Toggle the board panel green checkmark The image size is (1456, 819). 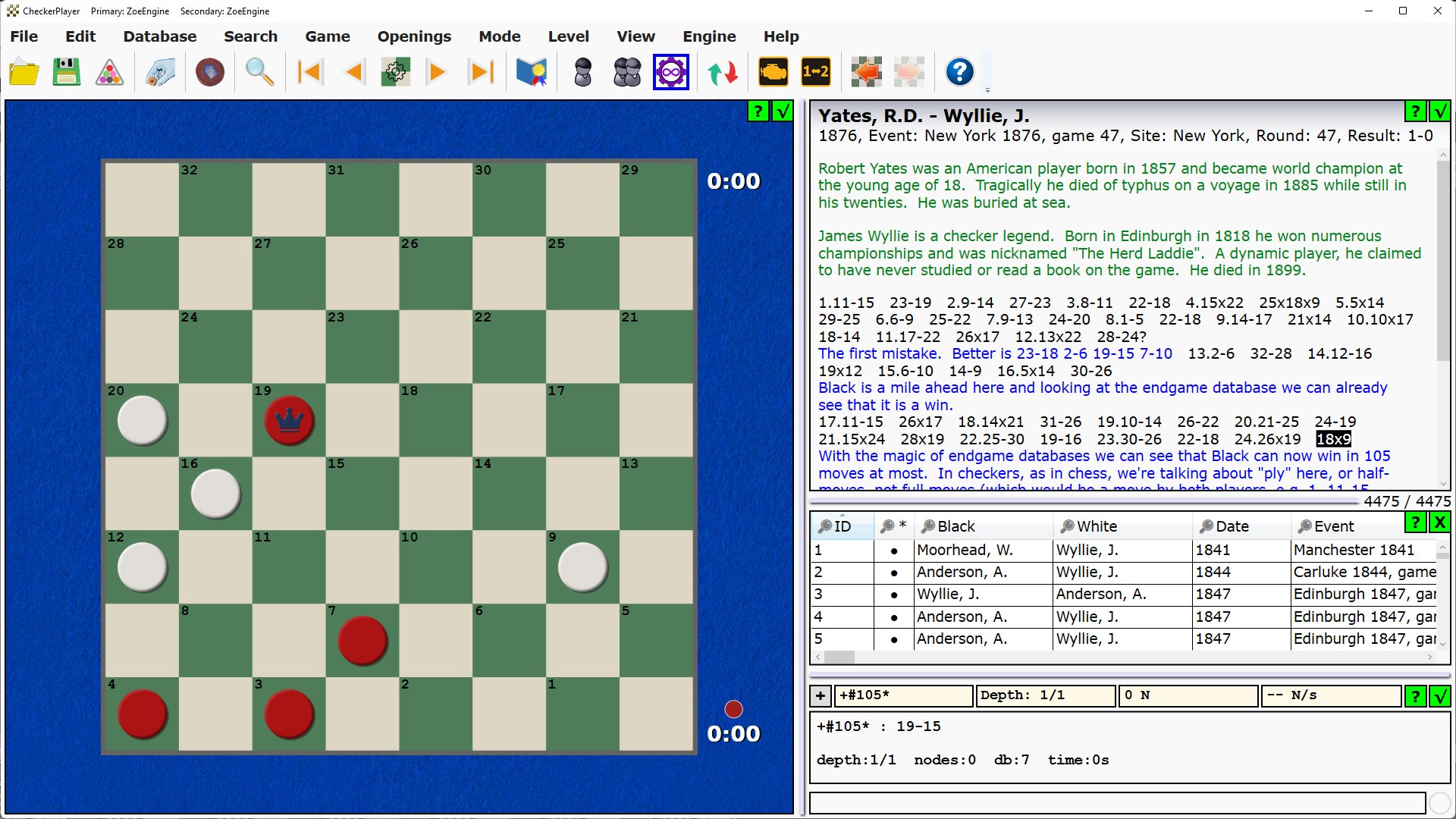(782, 111)
